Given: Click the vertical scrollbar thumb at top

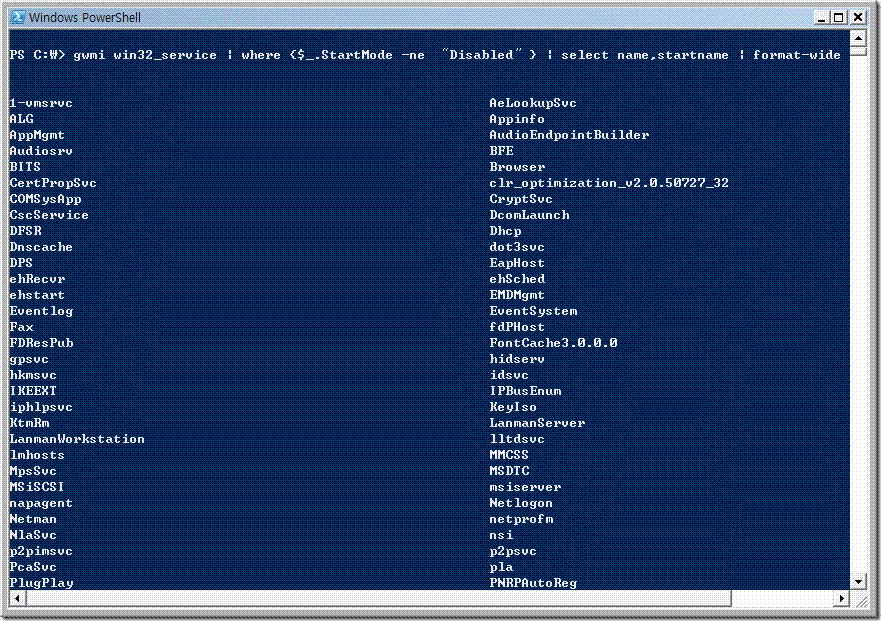Looking at the screenshot, I should click(x=858, y=51).
